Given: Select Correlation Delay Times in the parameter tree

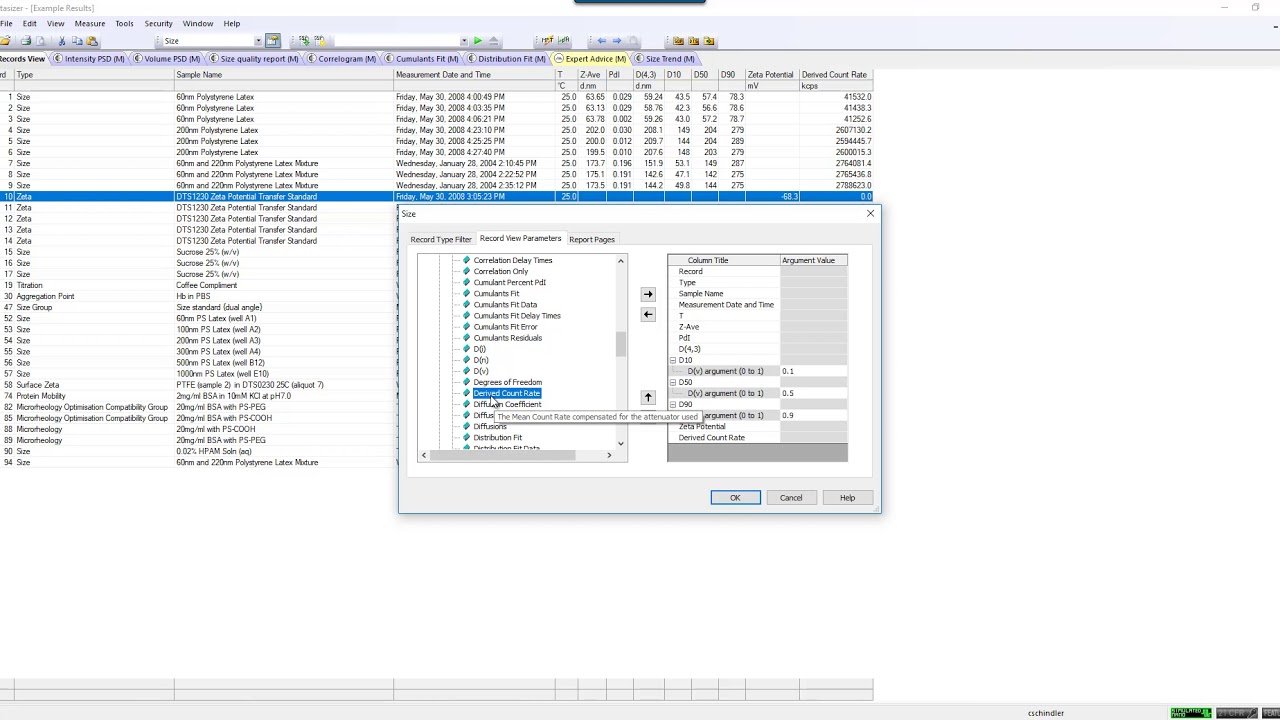Looking at the screenshot, I should 512,260.
